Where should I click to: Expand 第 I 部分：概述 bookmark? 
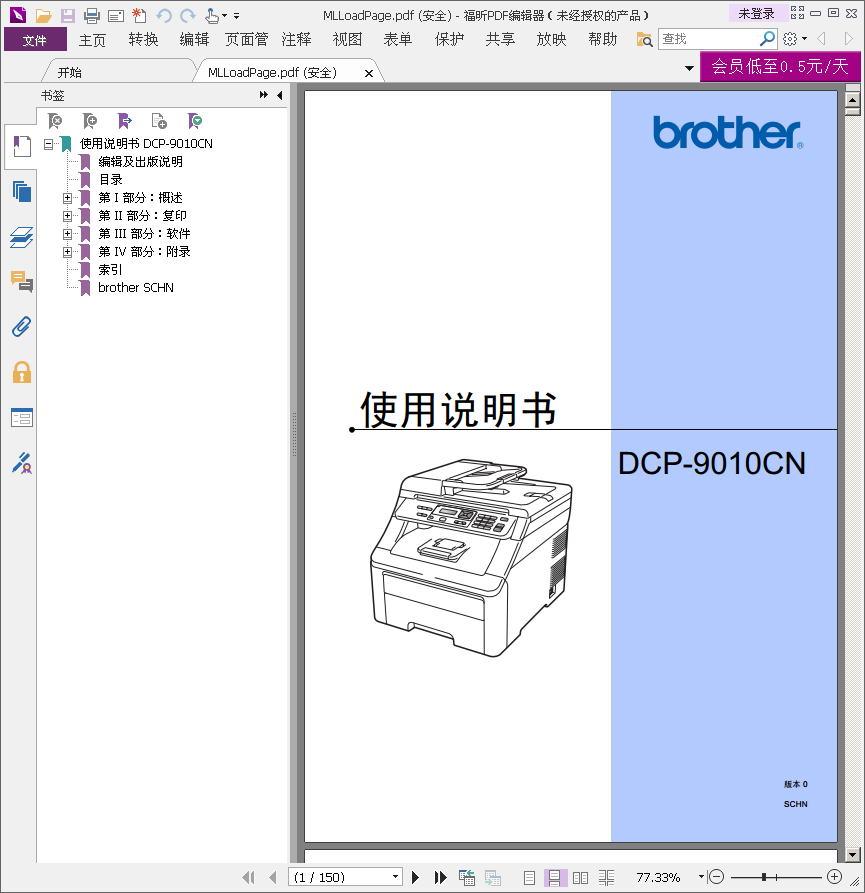tap(67, 198)
